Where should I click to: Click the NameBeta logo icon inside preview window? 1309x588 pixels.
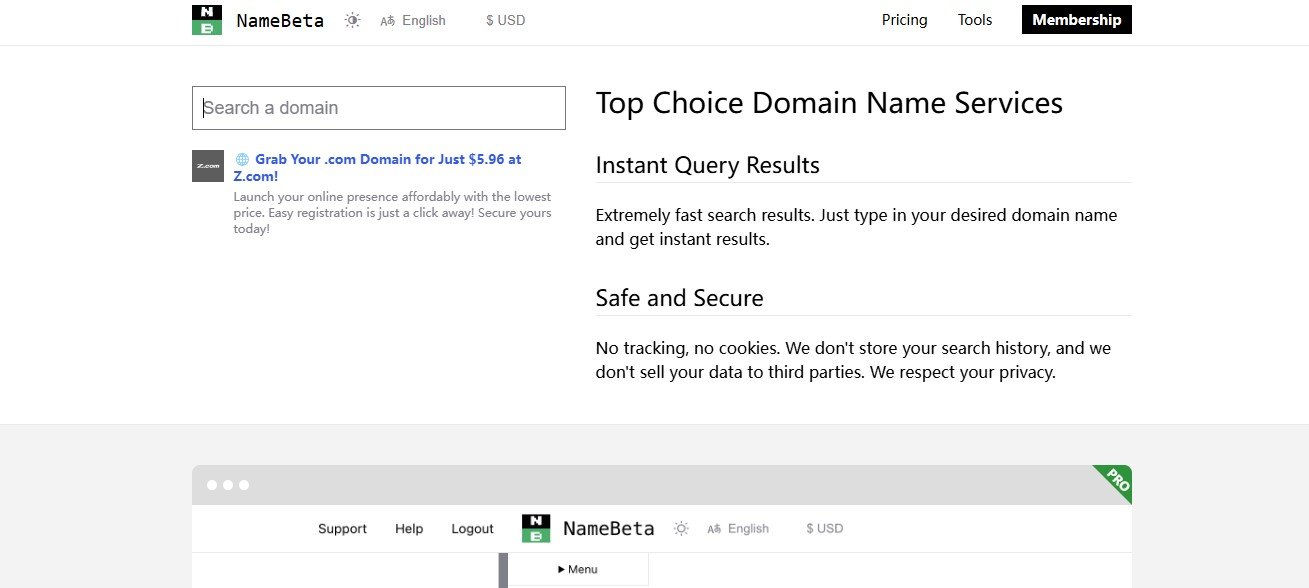click(x=536, y=529)
